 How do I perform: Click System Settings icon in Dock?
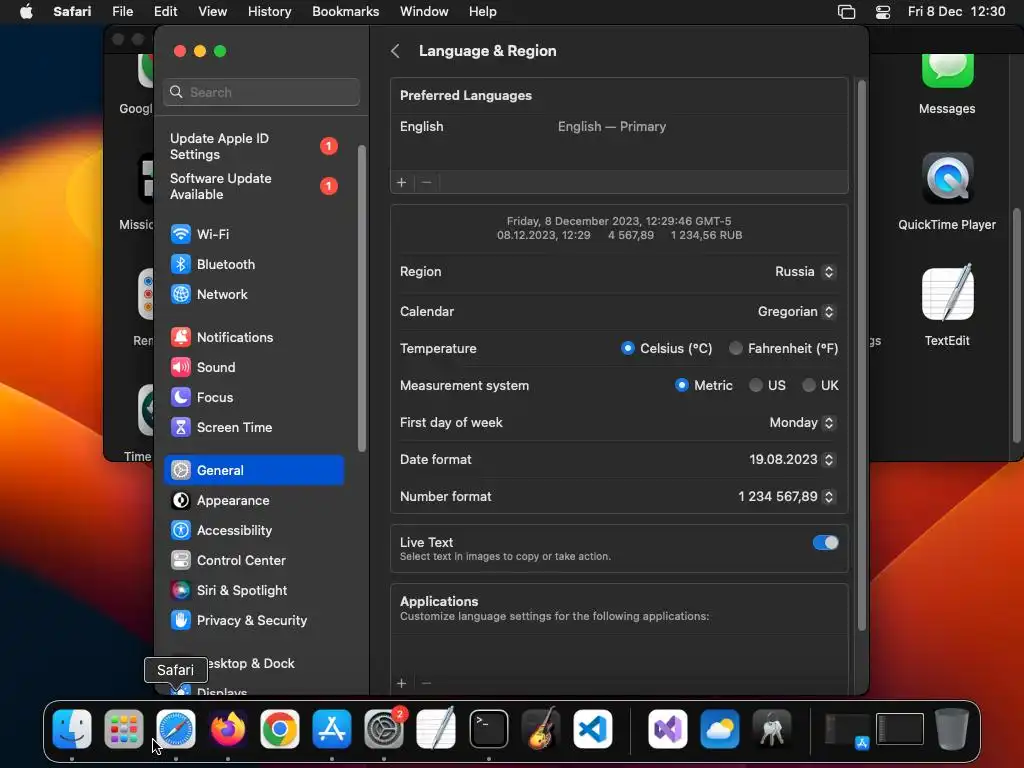[x=383, y=728]
